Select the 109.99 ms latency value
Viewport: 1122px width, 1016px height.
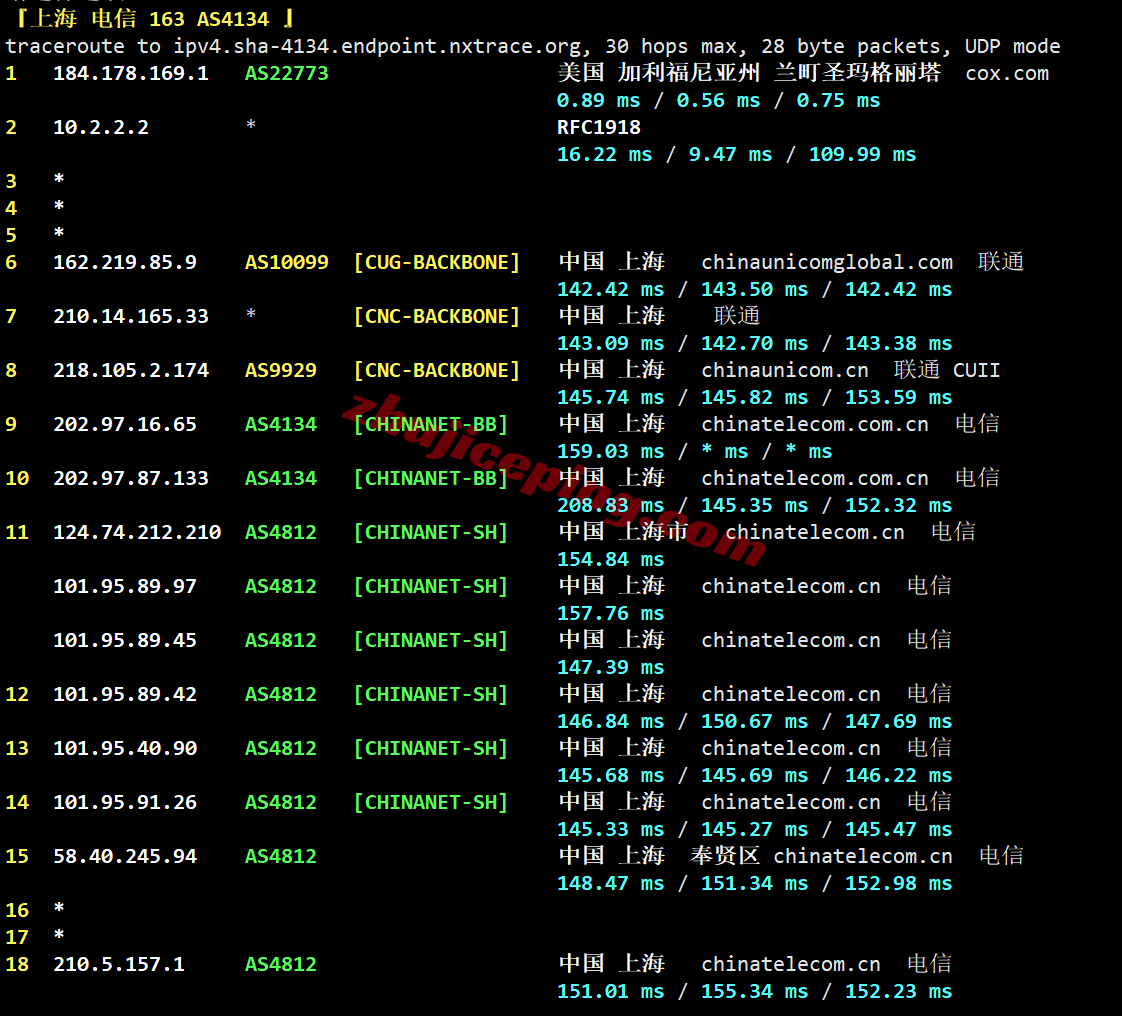pos(862,155)
